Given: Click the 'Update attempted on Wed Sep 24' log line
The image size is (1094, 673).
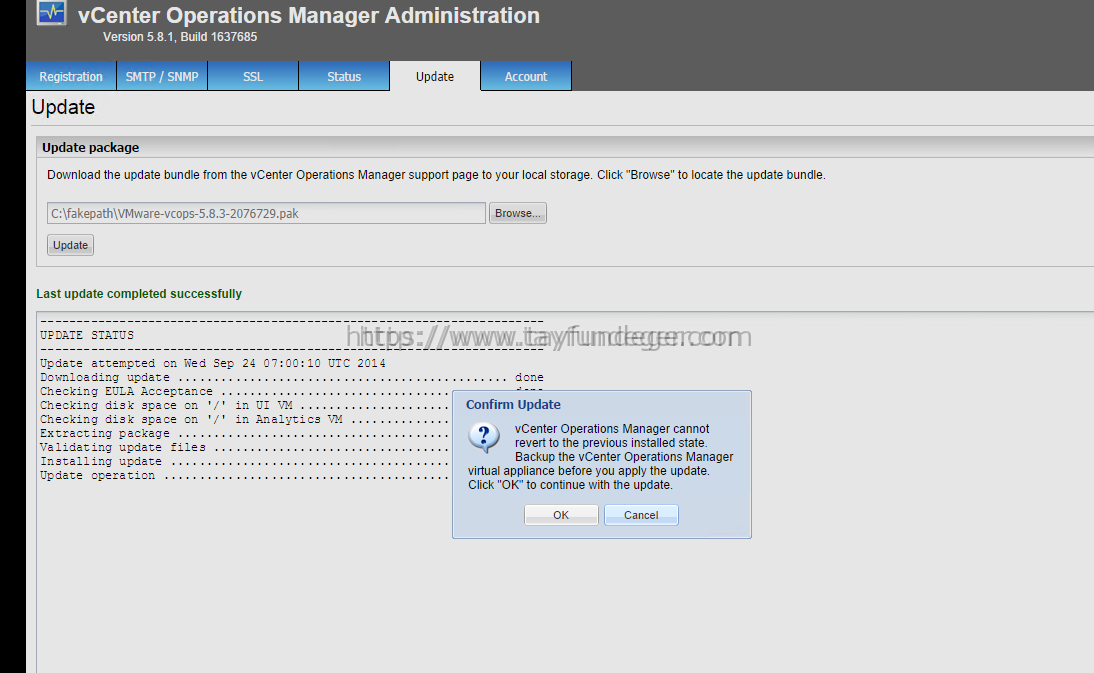Looking at the screenshot, I should click(213, 363).
